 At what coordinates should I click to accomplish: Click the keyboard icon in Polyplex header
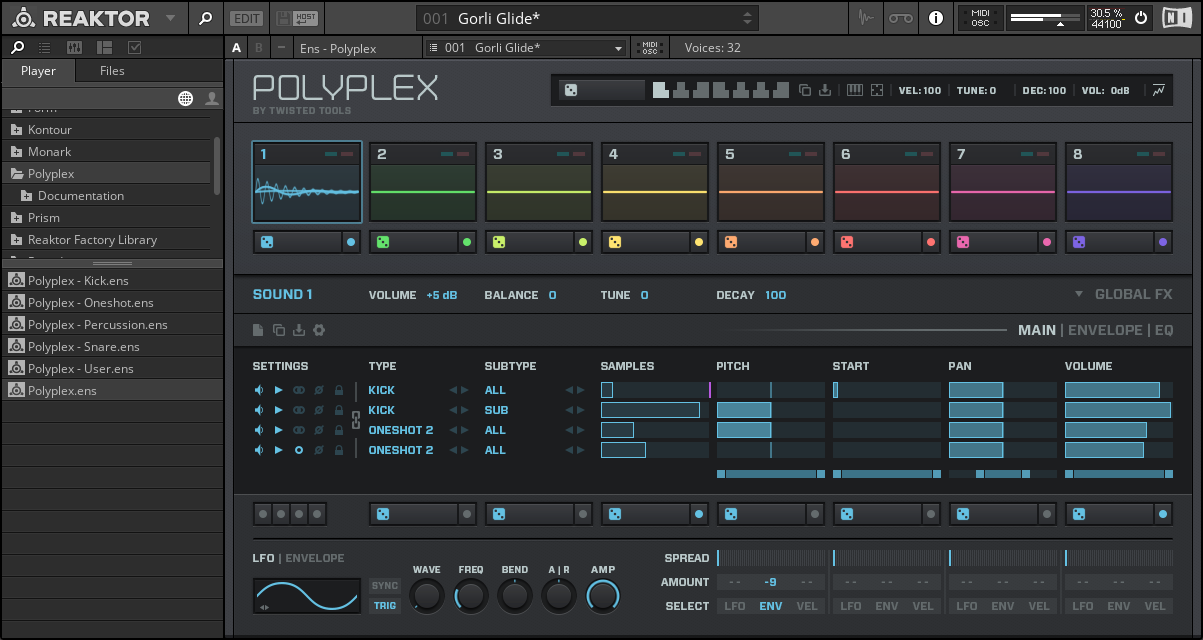coord(855,90)
